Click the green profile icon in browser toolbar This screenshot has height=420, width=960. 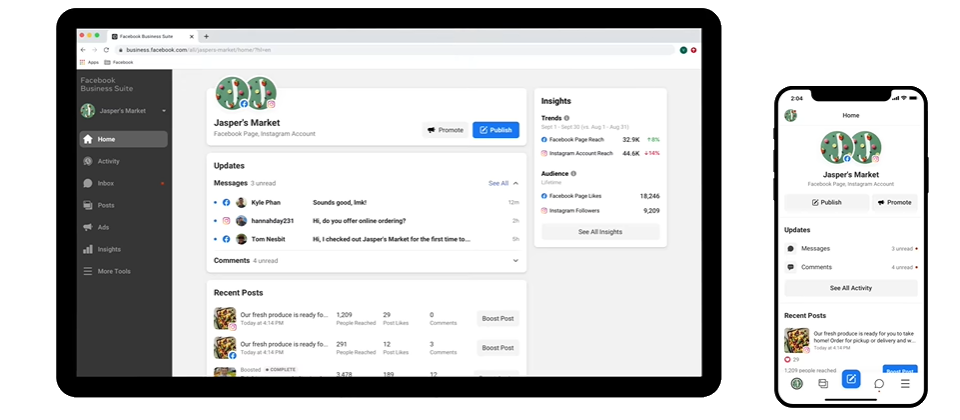[684, 50]
